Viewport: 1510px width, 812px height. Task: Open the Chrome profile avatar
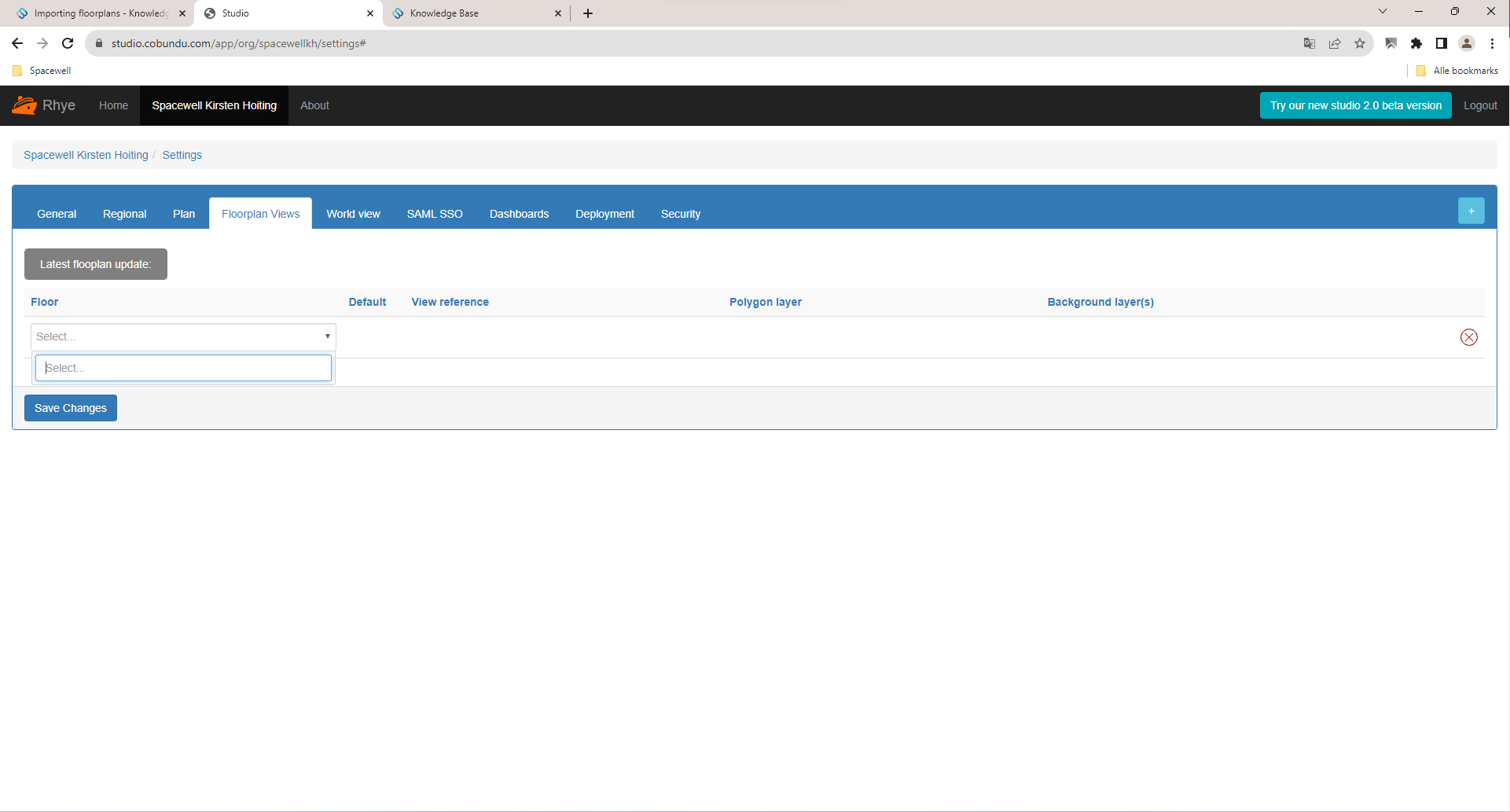(1467, 43)
